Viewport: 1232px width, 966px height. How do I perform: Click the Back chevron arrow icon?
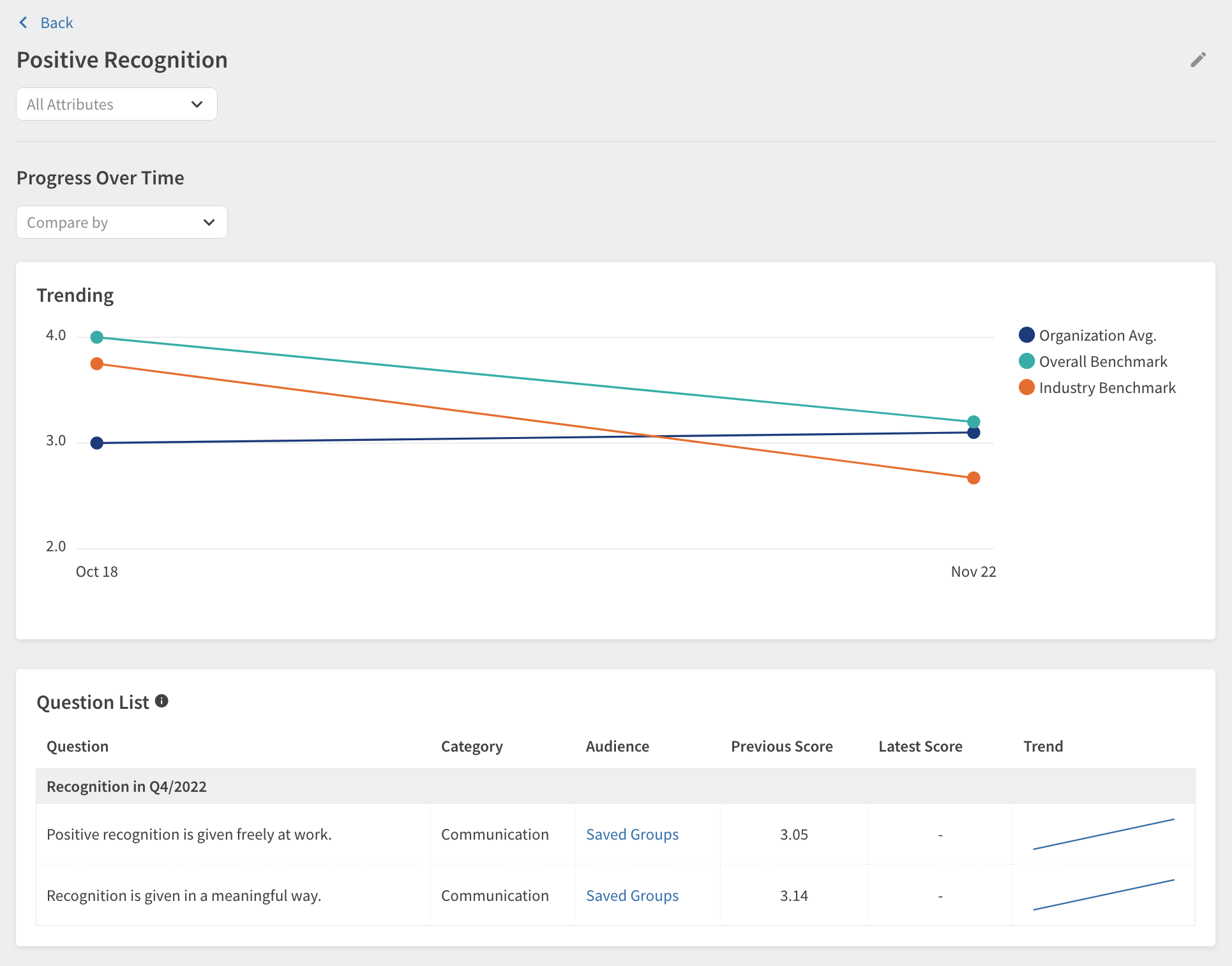pos(24,23)
